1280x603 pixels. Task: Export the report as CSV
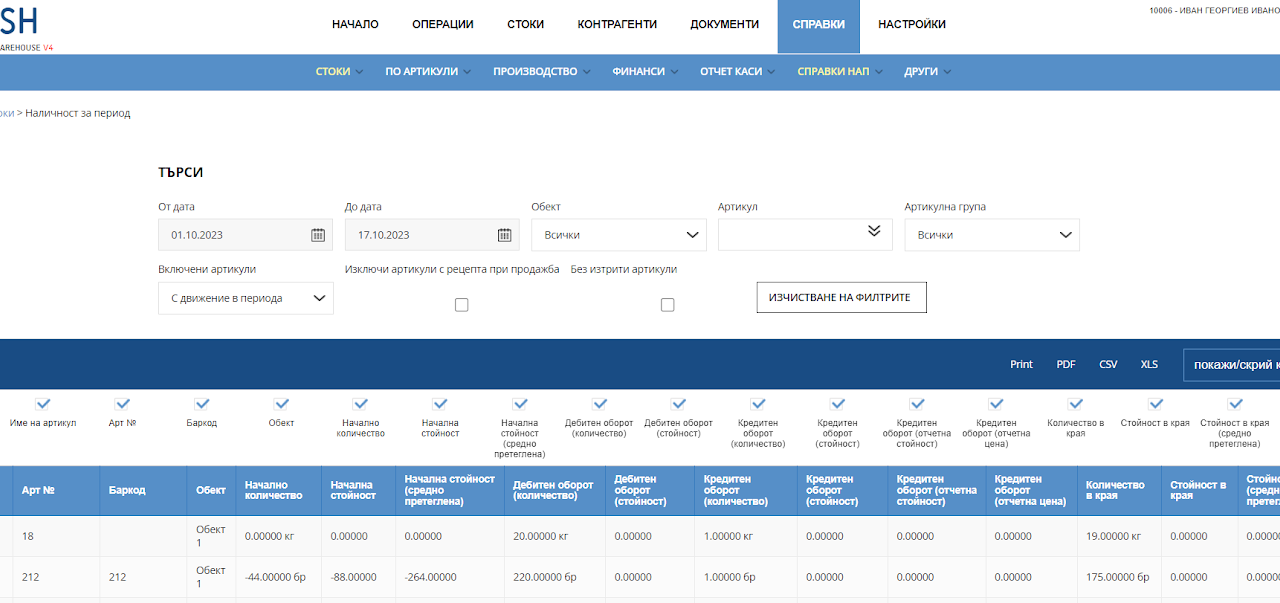(1108, 364)
